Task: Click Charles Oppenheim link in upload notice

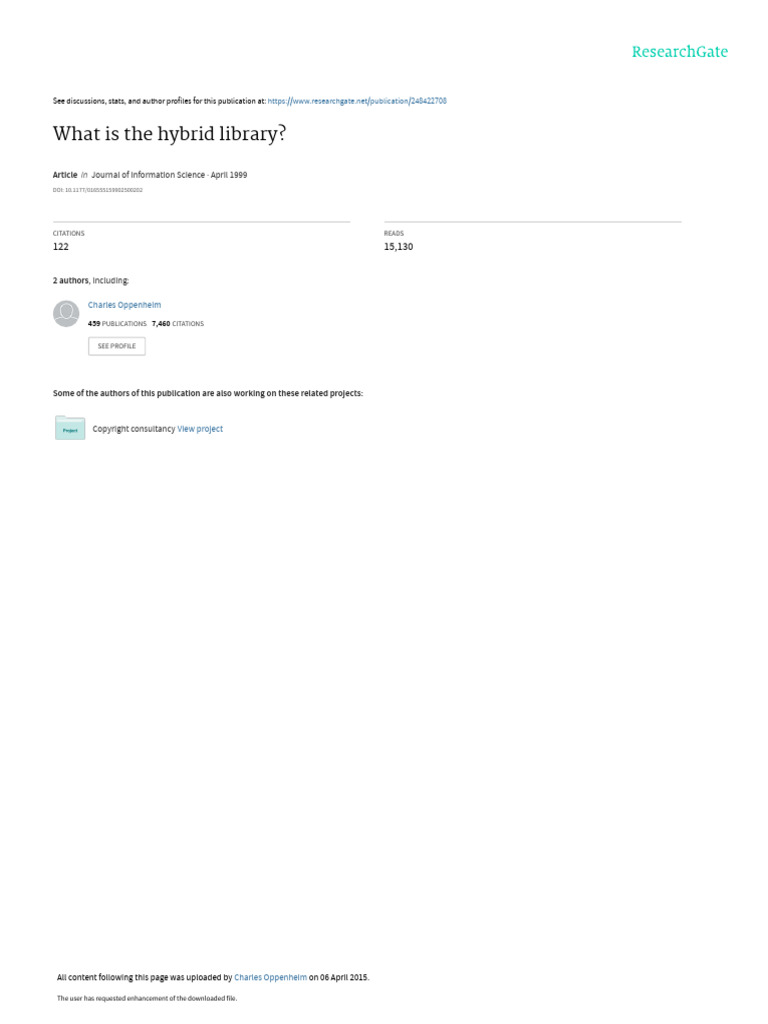Action: 270,978
